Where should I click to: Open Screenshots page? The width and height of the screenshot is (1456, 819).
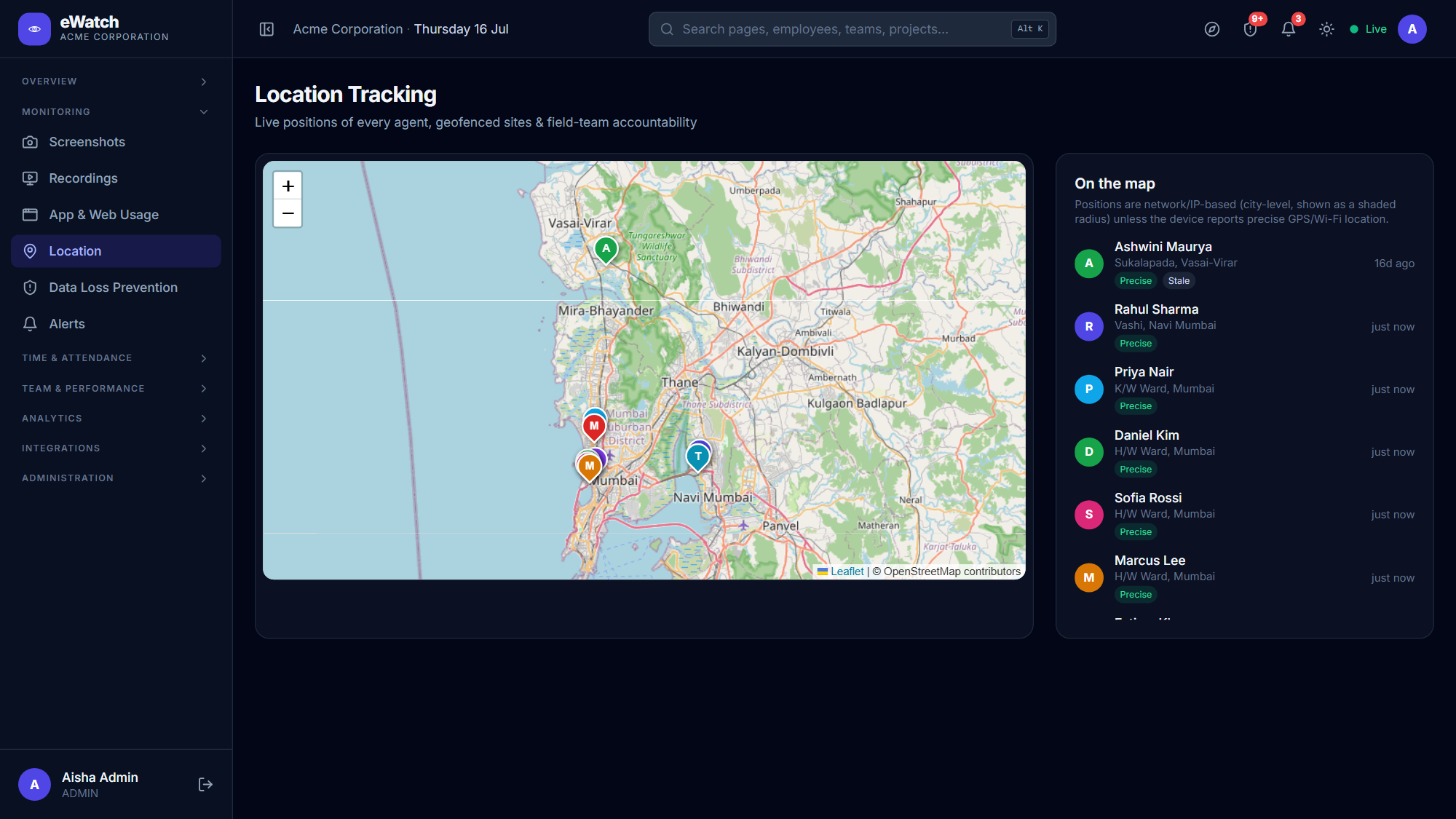[116, 142]
